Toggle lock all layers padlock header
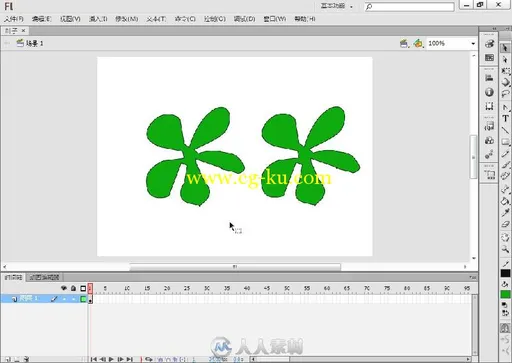 [x=73, y=288]
